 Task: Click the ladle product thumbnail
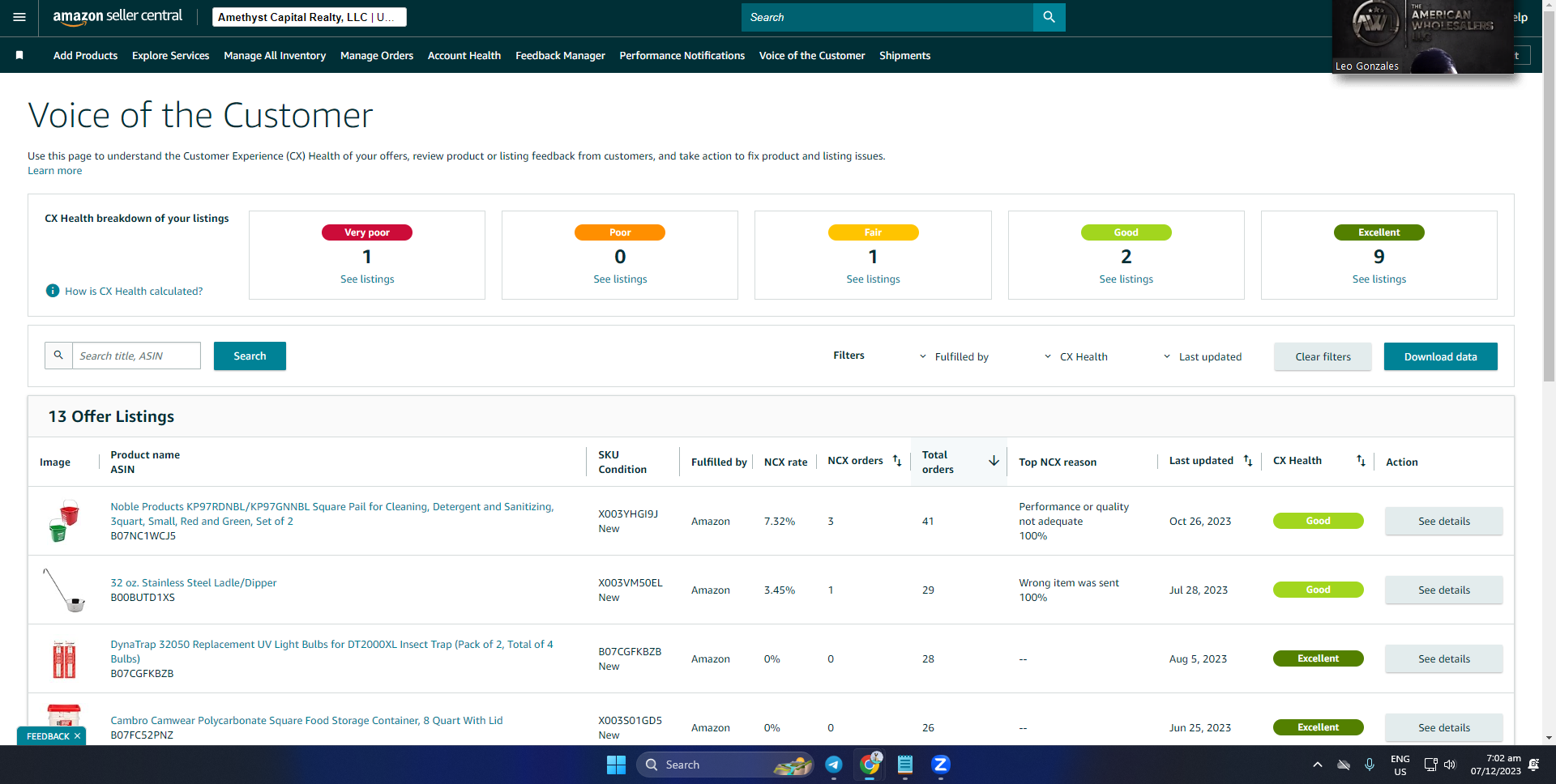(64, 590)
